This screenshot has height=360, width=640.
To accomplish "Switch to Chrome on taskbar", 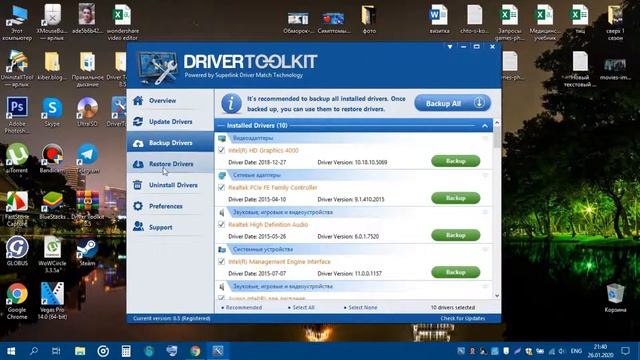I will pos(195,351).
